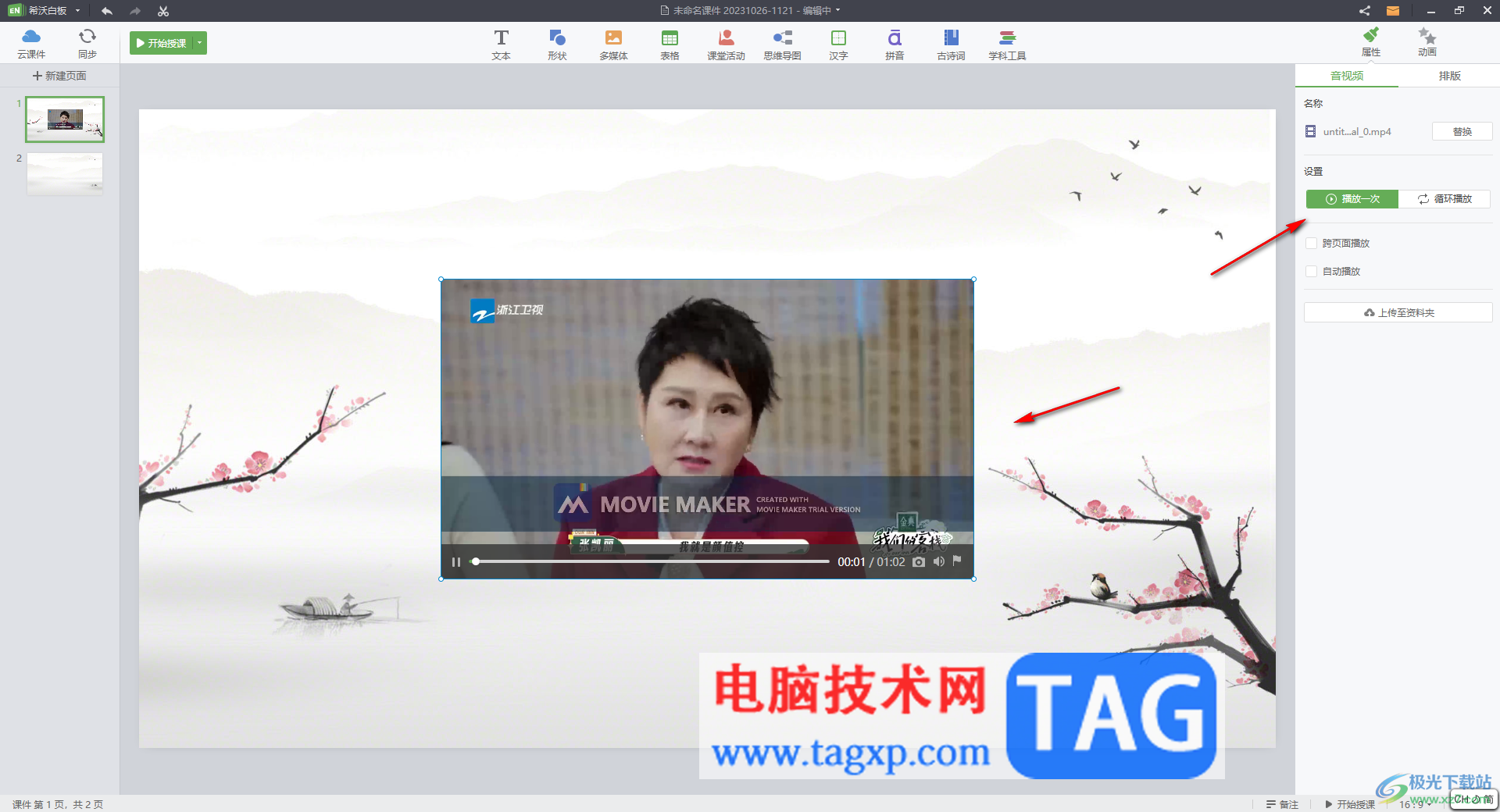The height and width of the screenshot is (812, 1500).
Task: Click 新建页面 new page button
Action: (x=59, y=76)
